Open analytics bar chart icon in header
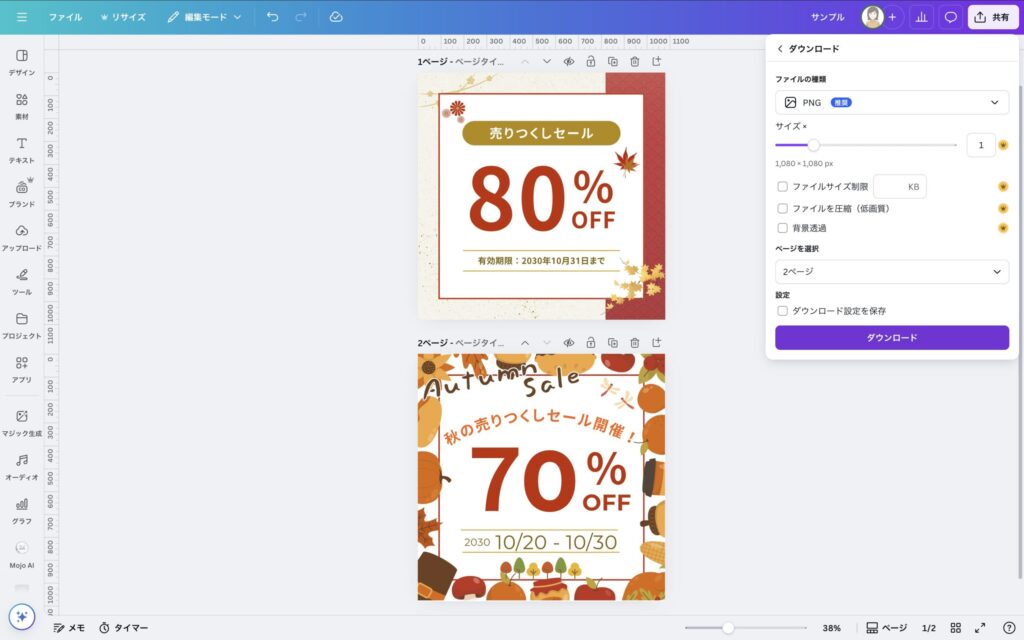This screenshot has width=1024, height=640. [921, 17]
